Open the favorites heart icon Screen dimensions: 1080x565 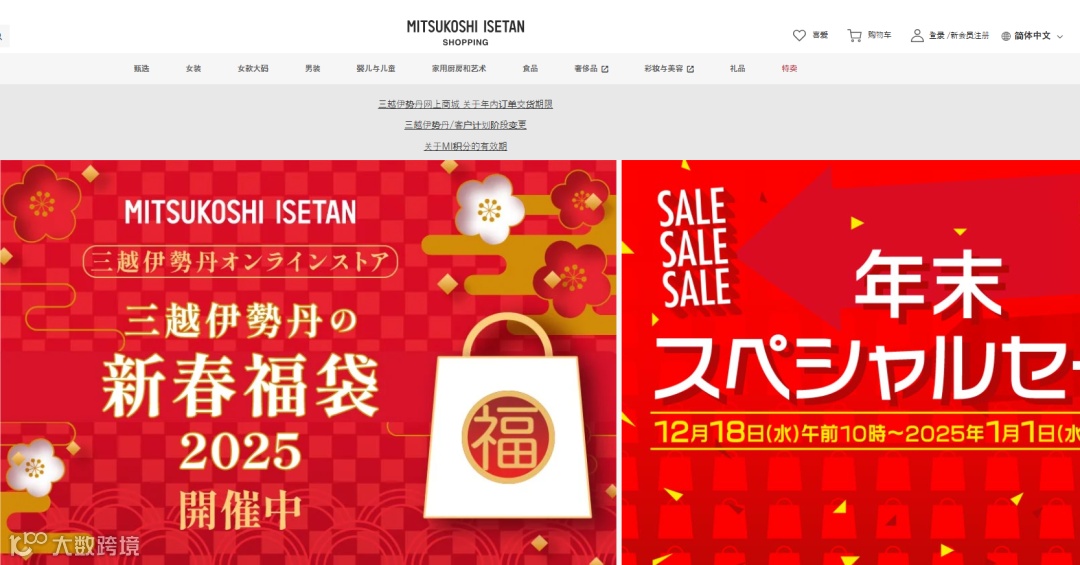[x=799, y=35]
